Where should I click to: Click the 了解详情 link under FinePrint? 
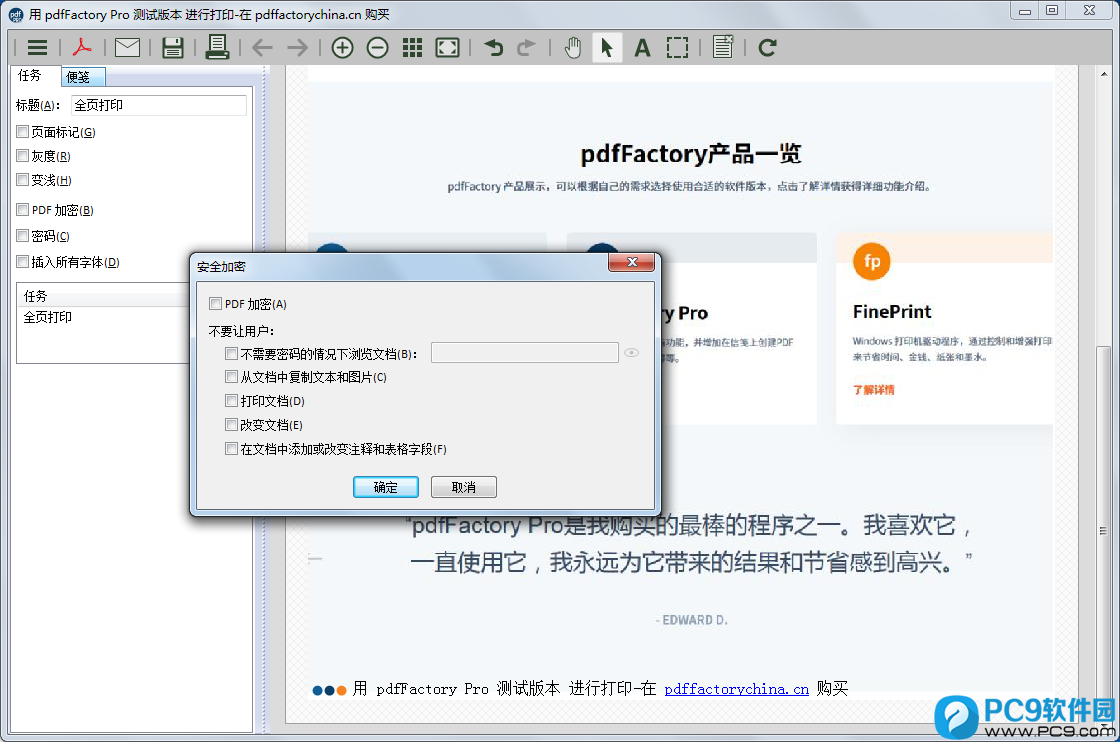click(x=873, y=390)
